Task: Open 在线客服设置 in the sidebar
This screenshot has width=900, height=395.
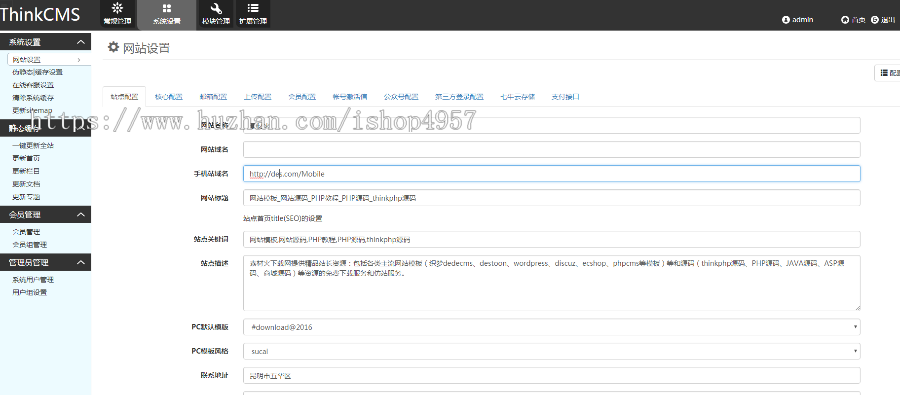Action: [33, 85]
